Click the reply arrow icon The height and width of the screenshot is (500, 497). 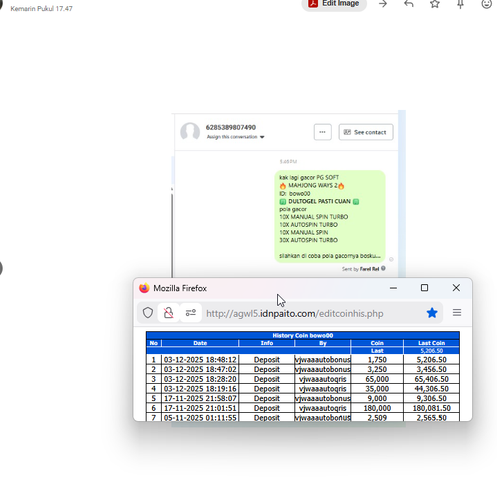[x=409, y=4]
